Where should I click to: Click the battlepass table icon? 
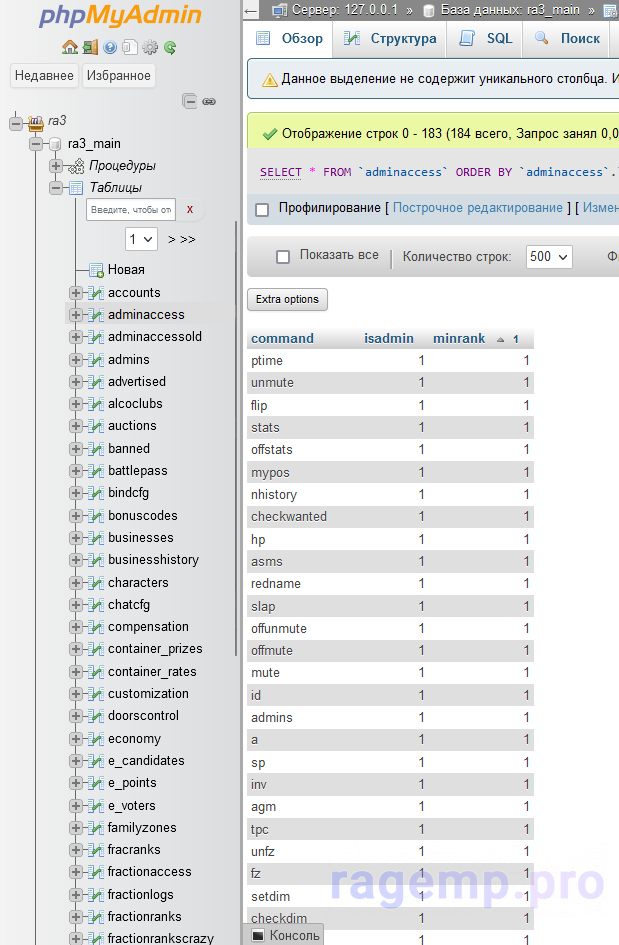[96, 471]
